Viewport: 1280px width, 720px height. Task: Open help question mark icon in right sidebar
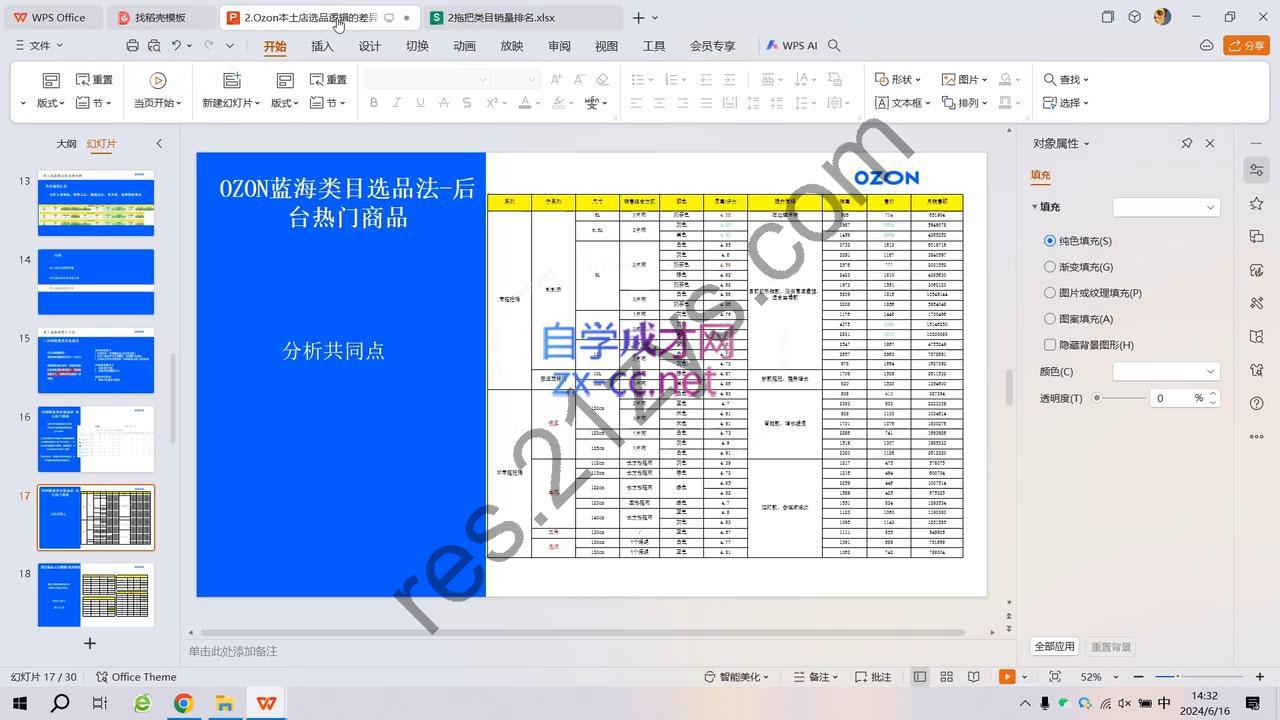pos(1257,403)
